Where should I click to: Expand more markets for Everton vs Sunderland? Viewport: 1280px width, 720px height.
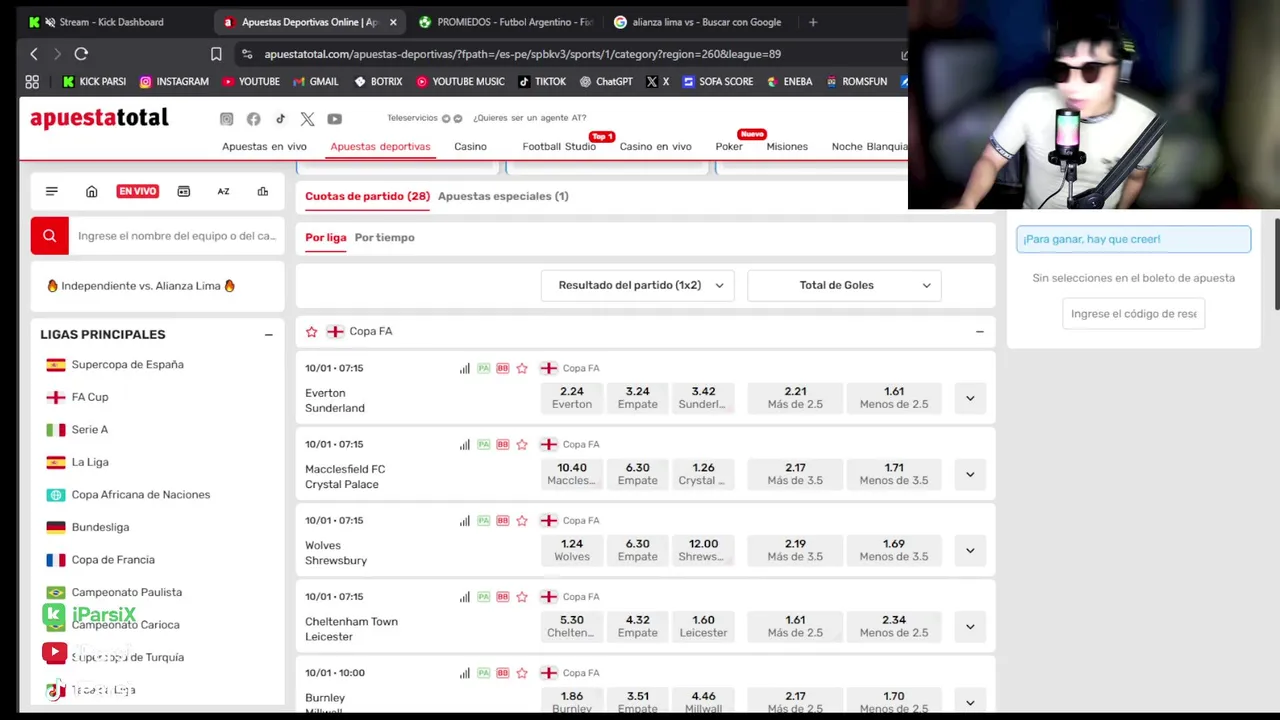tap(970, 398)
